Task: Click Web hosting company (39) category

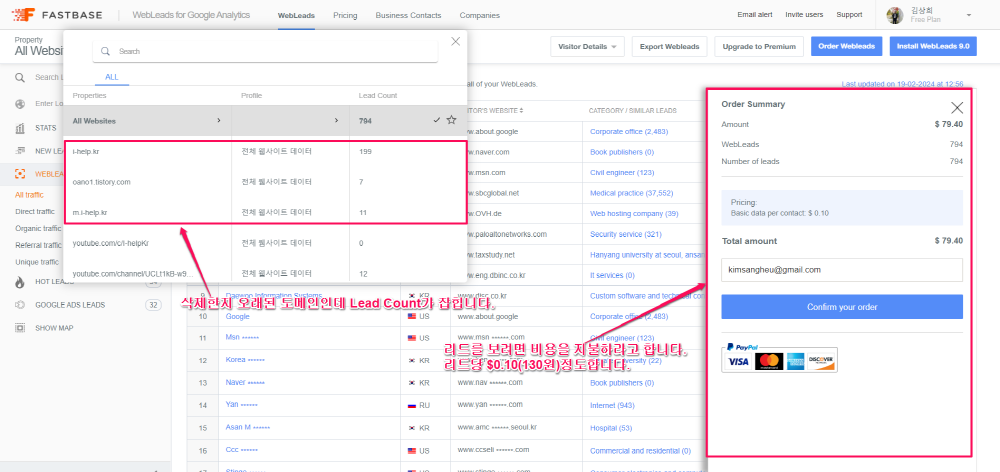Action: click(634, 214)
